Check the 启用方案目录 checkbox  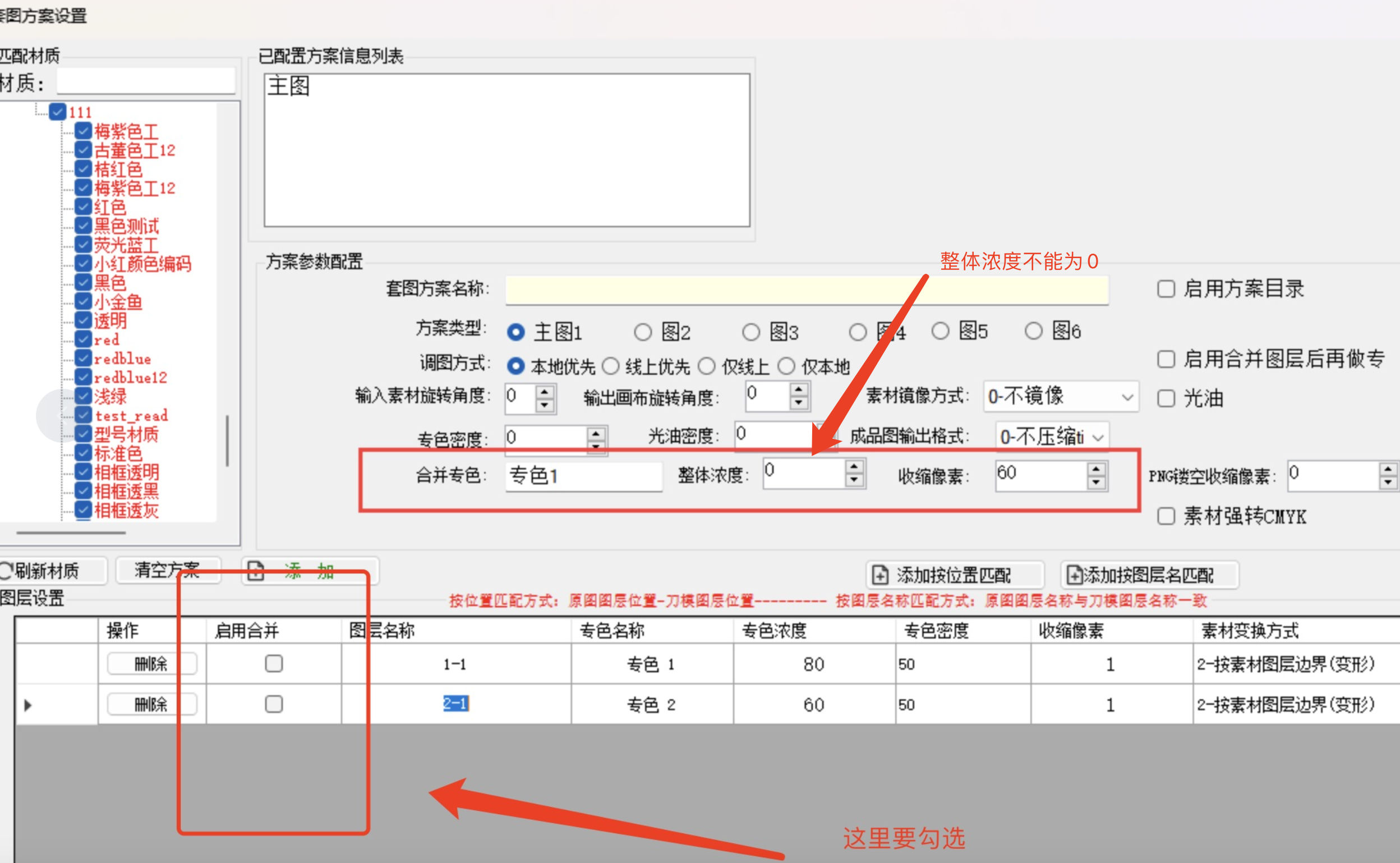click(1166, 289)
